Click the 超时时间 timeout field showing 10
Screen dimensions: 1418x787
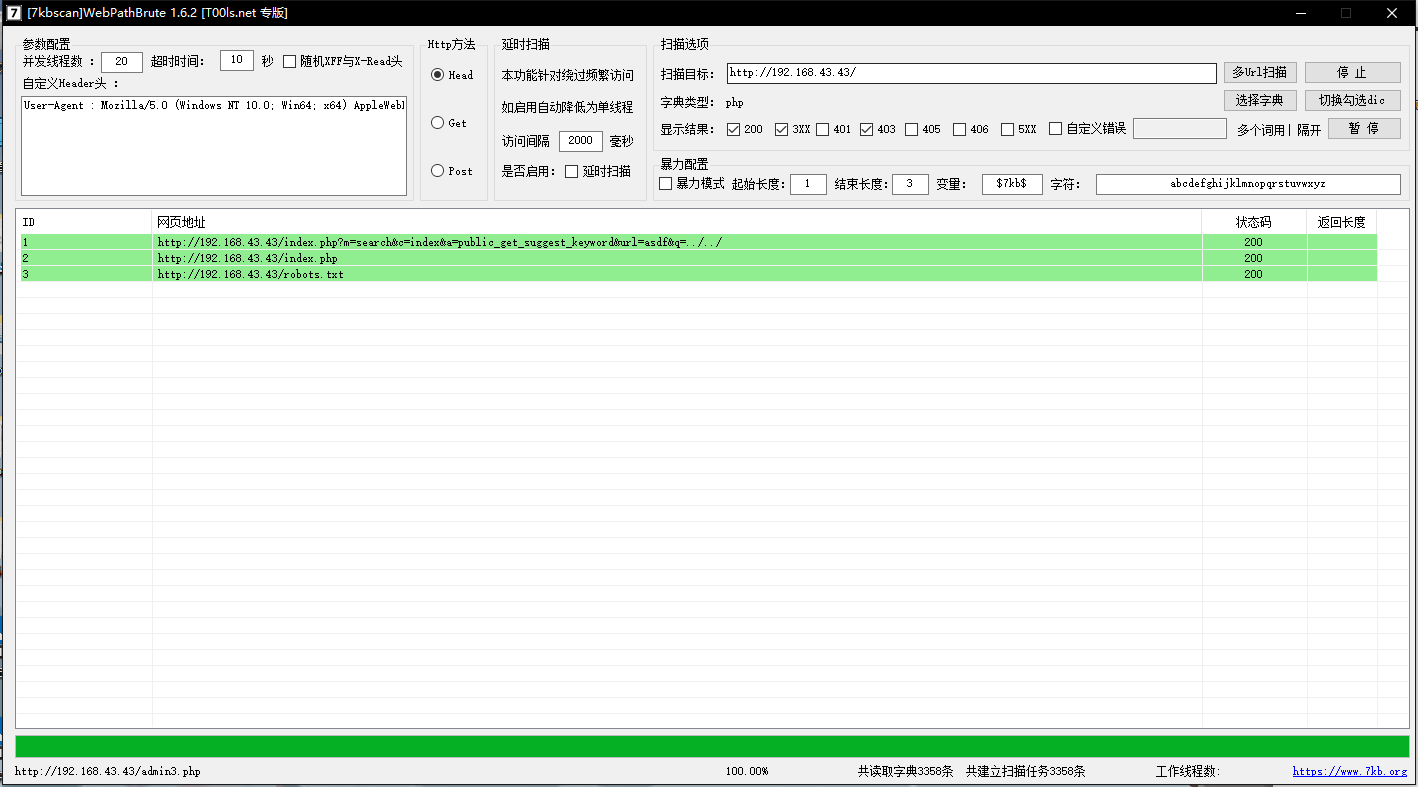coord(237,60)
